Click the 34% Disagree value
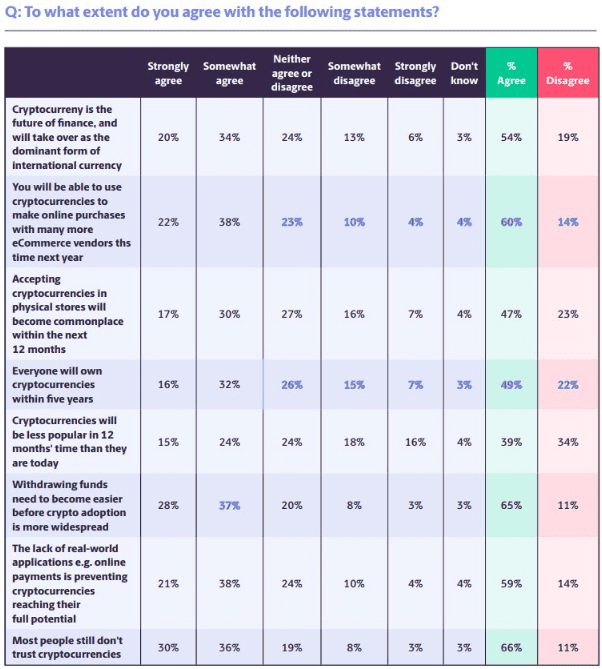602x669 pixels. [568, 442]
